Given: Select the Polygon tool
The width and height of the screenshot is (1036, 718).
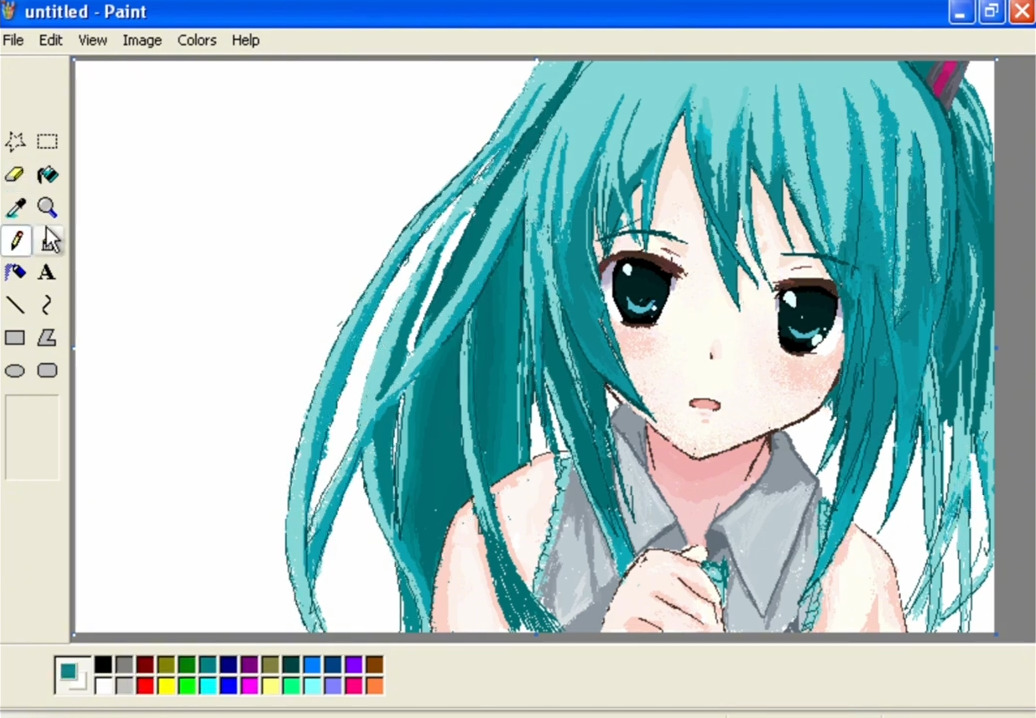Looking at the screenshot, I should 47,338.
